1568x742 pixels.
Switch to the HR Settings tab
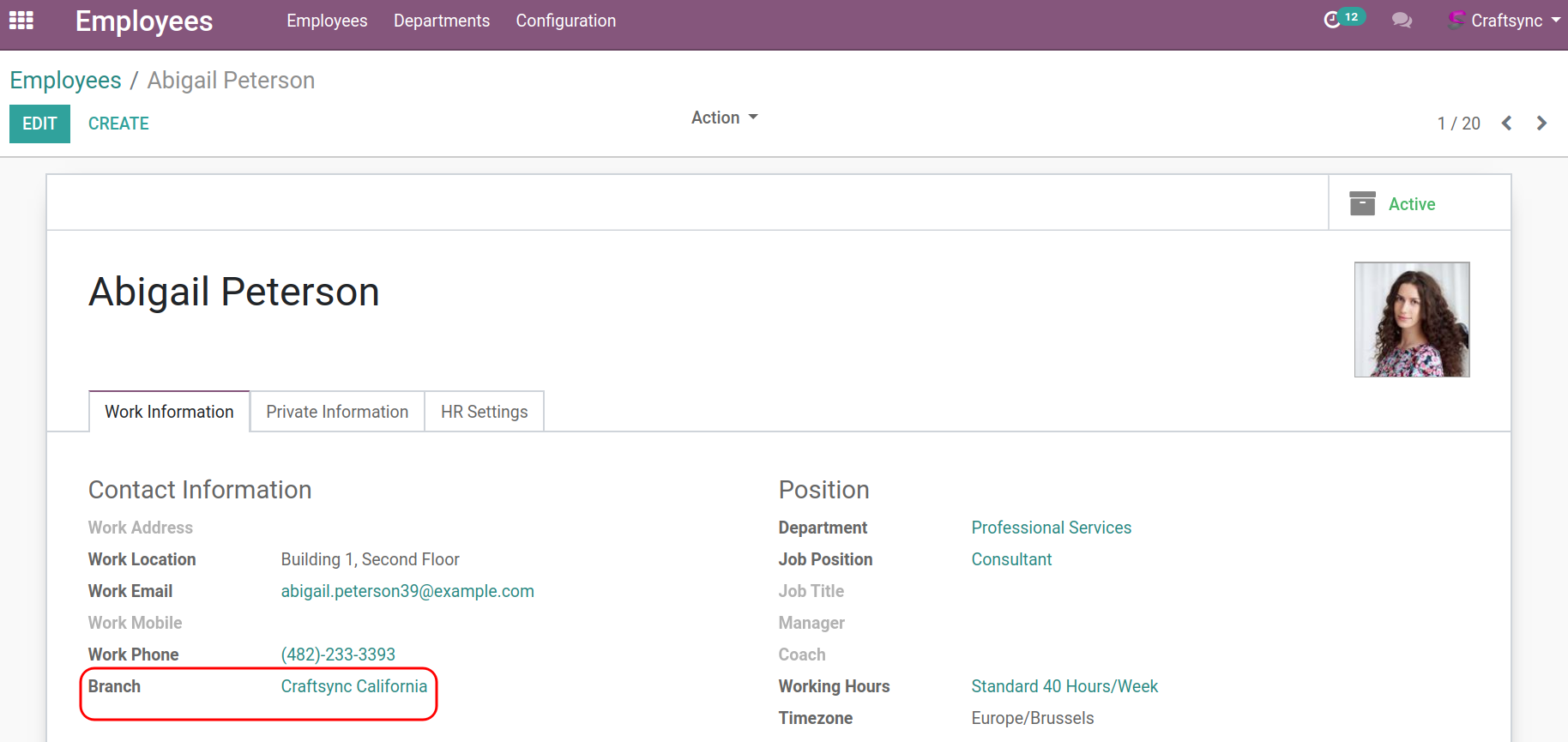[x=484, y=412]
